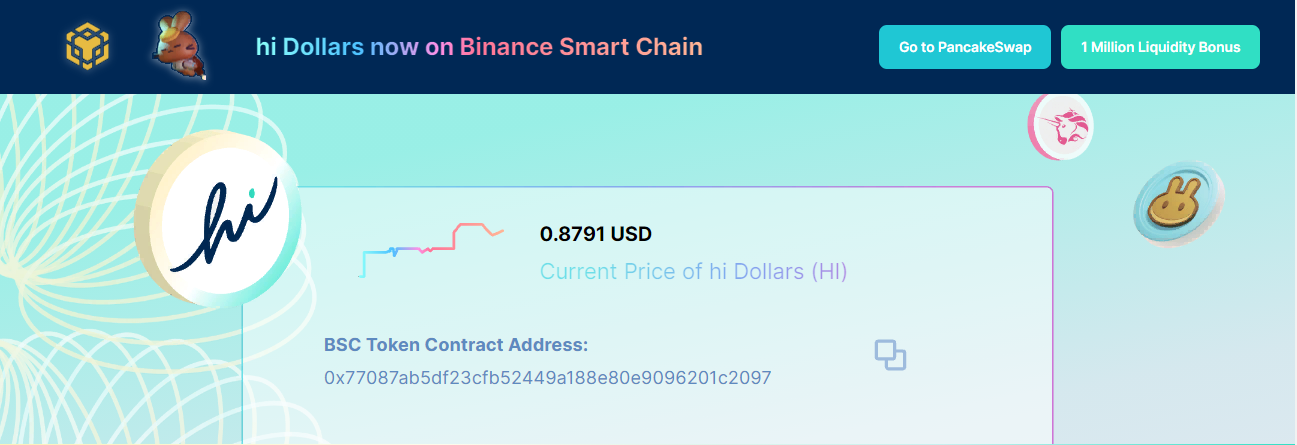Select the 0x77087ab5… contract address text
This screenshot has width=1297, height=445.
pos(548,378)
